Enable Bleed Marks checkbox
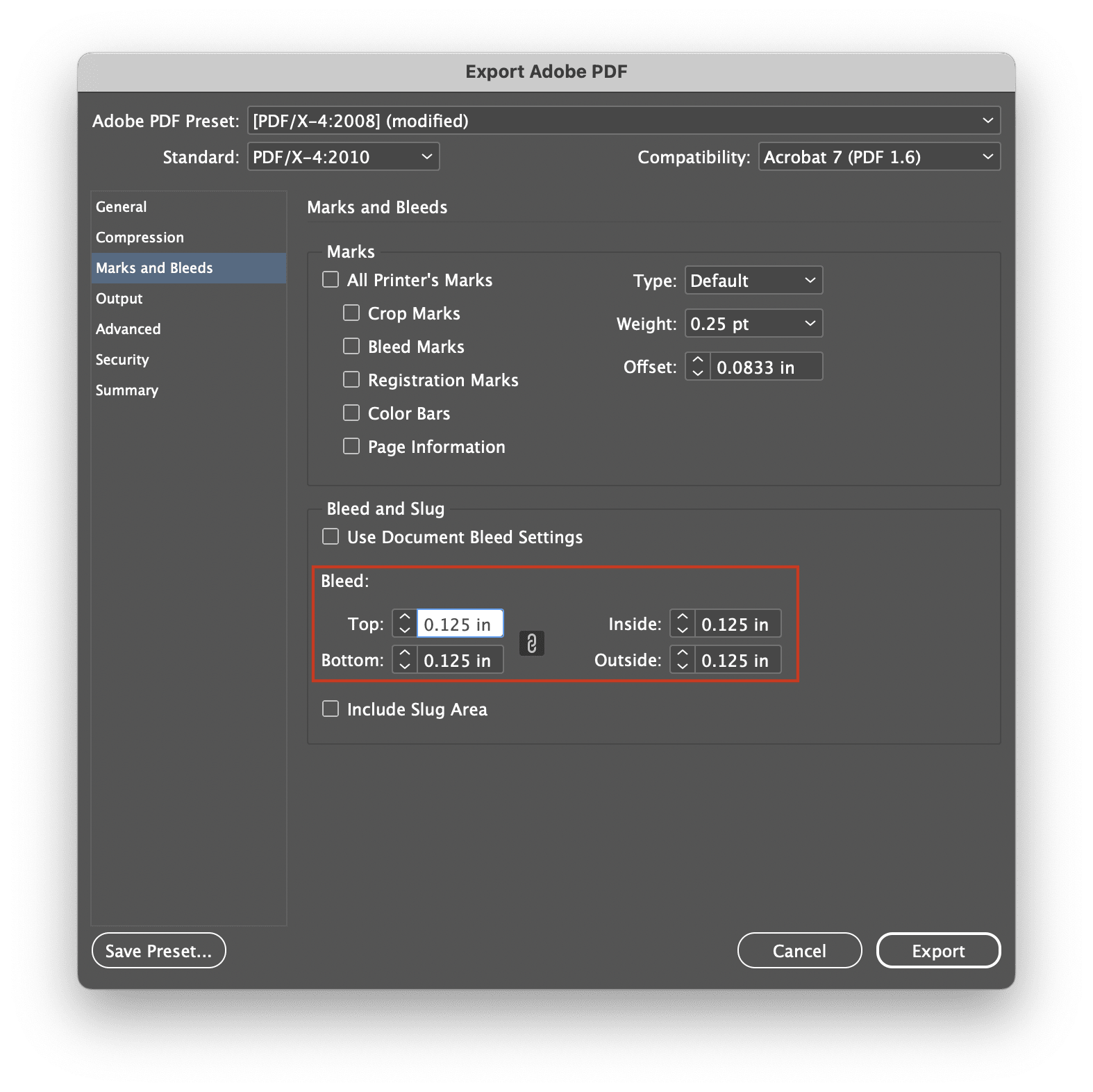 [351, 346]
